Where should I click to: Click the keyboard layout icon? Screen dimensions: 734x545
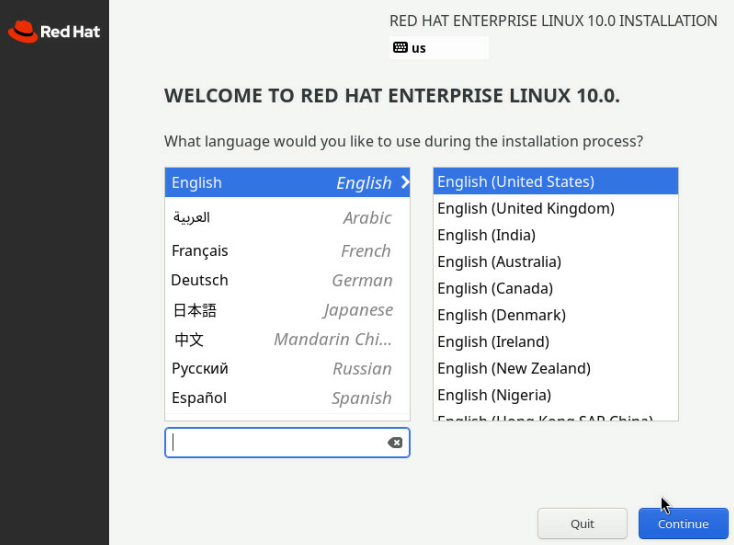tap(400, 47)
